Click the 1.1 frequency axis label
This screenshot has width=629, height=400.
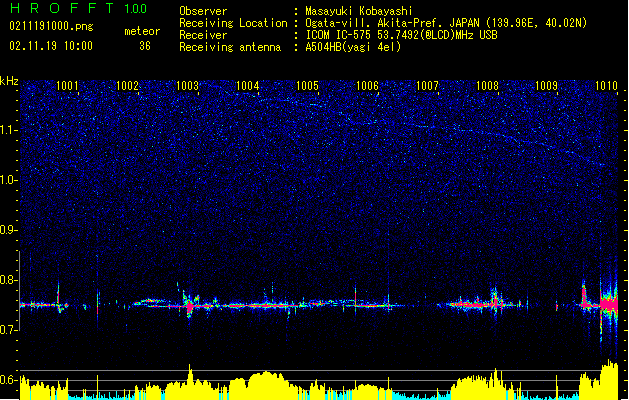[9, 130]
